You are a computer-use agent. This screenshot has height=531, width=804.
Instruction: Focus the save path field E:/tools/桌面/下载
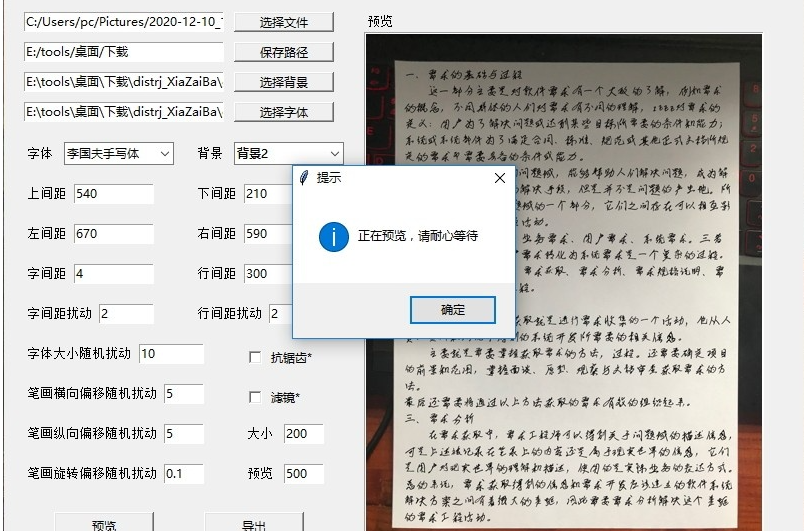coord(124,52)
